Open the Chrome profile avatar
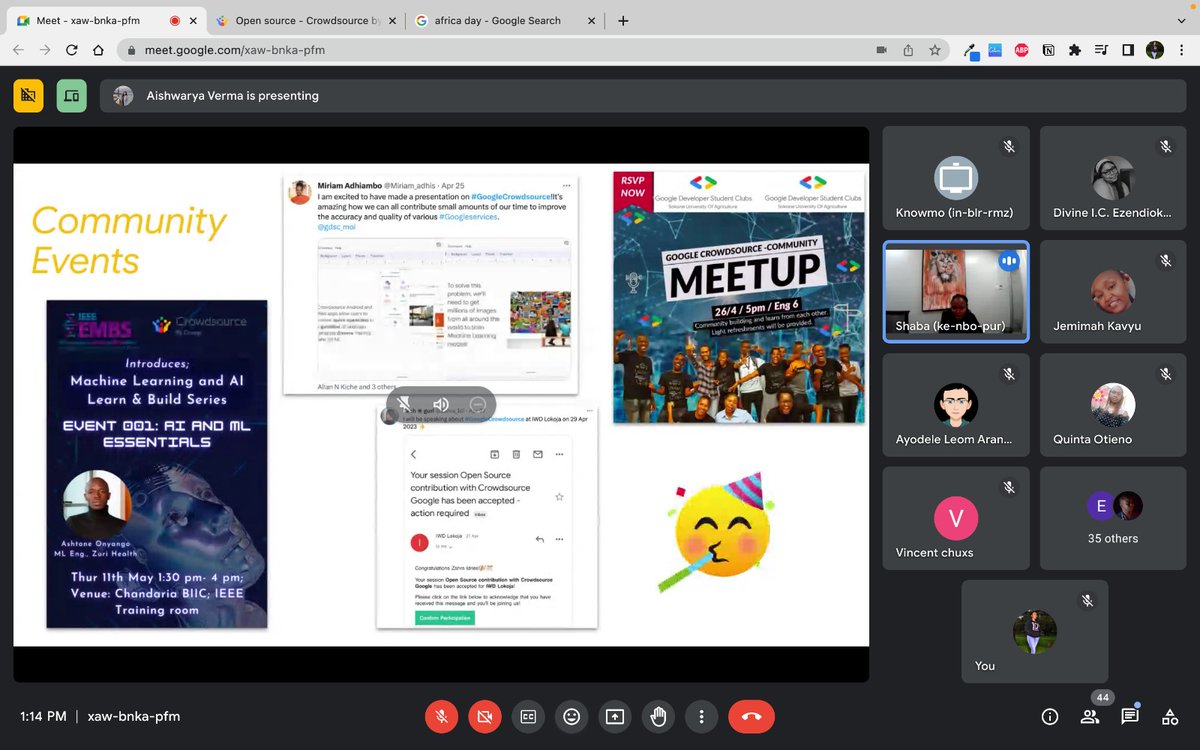 click(x=1155, y=50)
